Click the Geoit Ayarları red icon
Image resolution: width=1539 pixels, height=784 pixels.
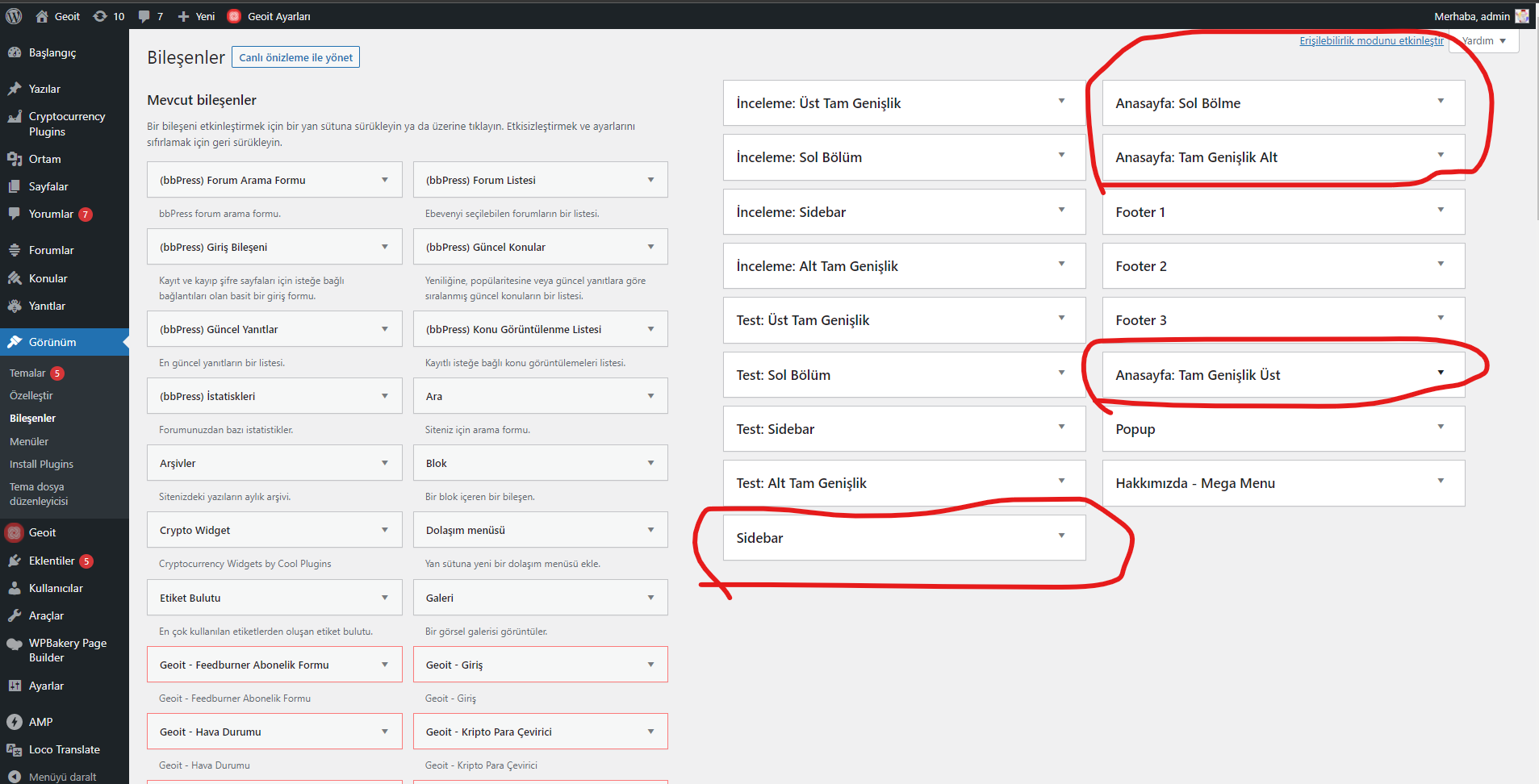coord(234,16)
